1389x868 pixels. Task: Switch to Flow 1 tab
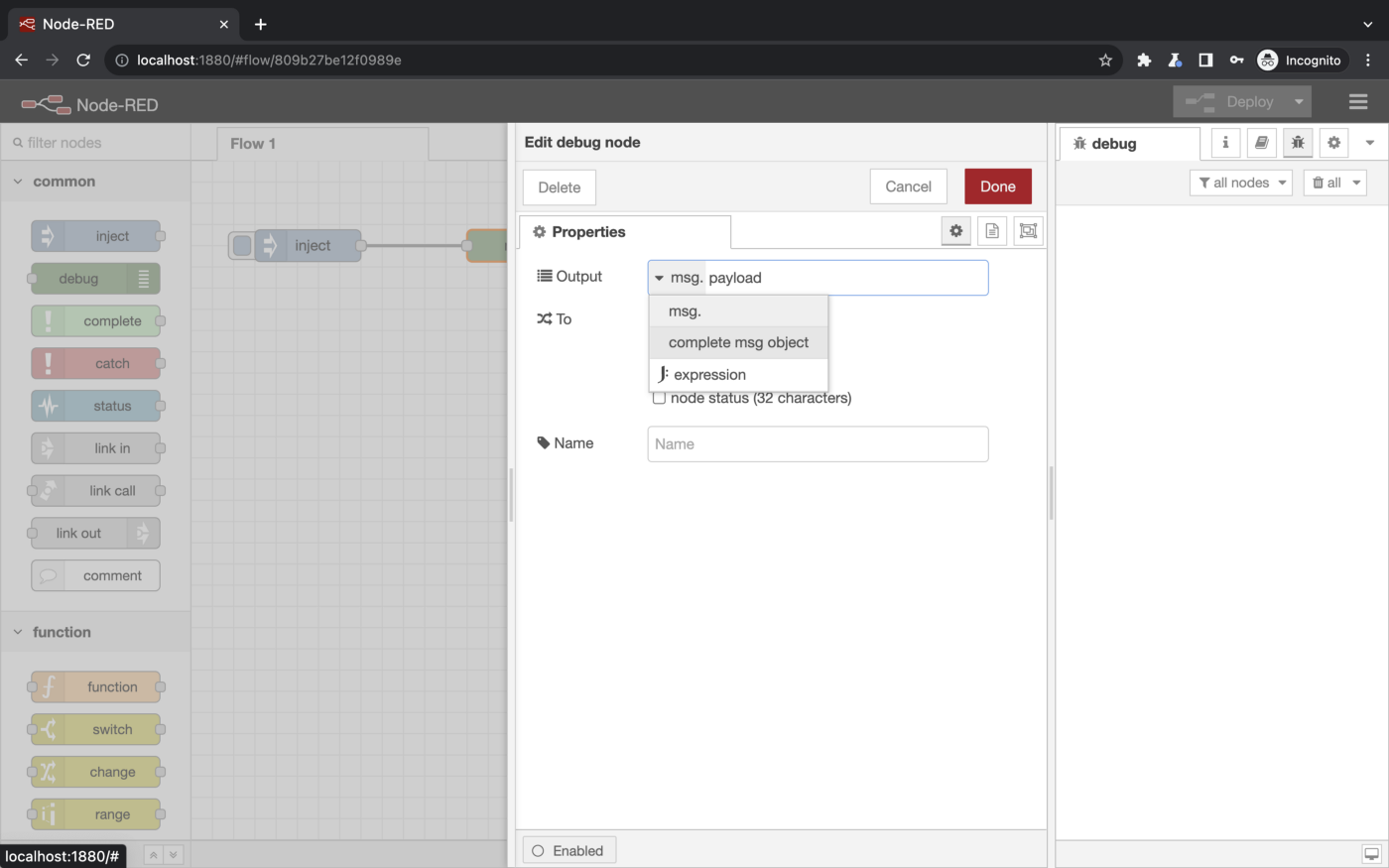pyautogui.click(x=253, y=144)
